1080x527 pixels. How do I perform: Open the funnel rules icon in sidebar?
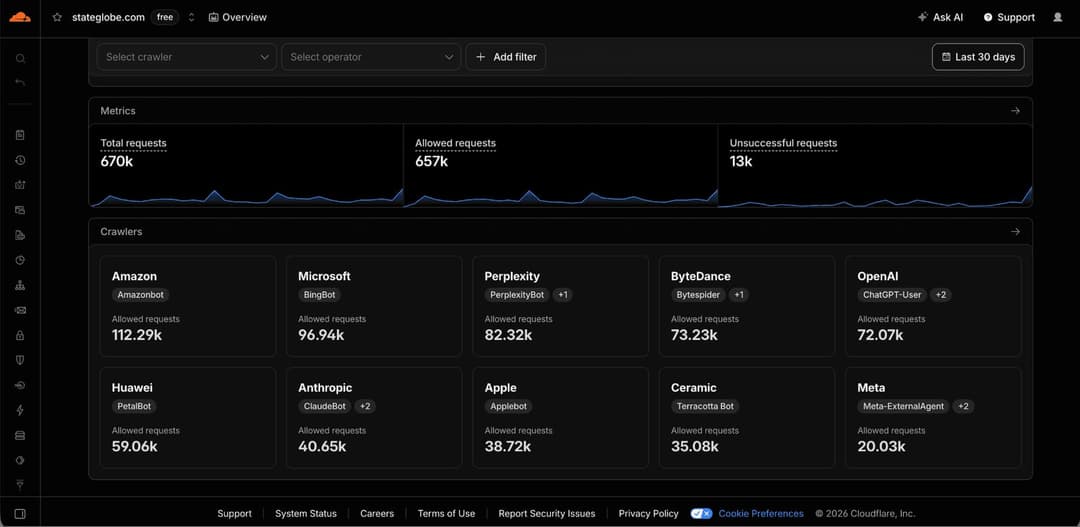click(20, 485)
